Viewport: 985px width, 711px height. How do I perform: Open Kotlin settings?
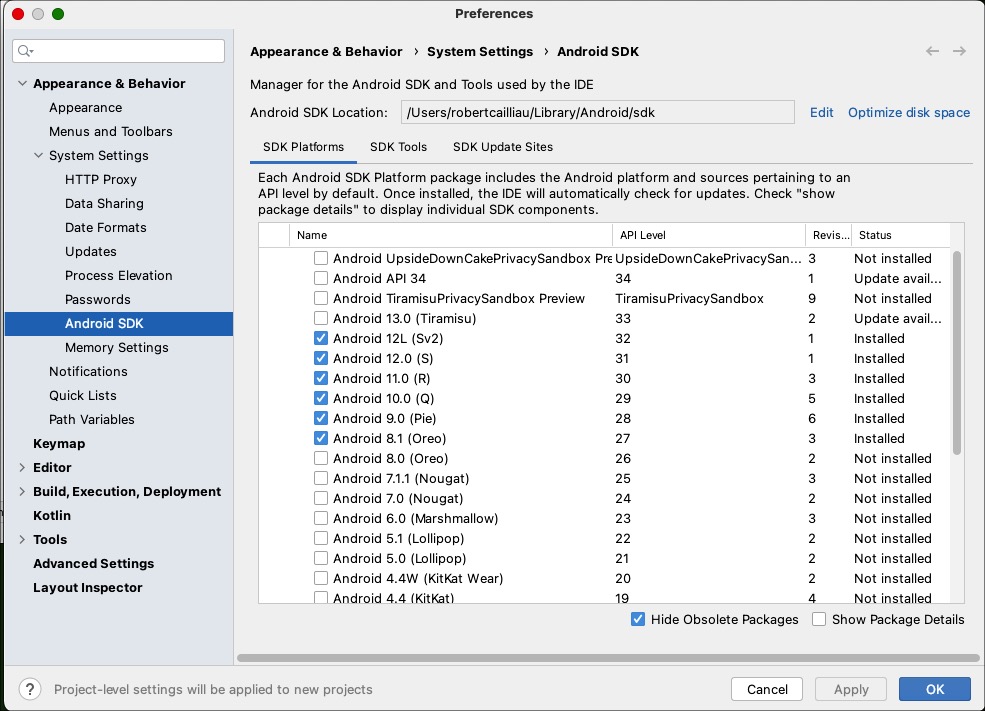52,515
